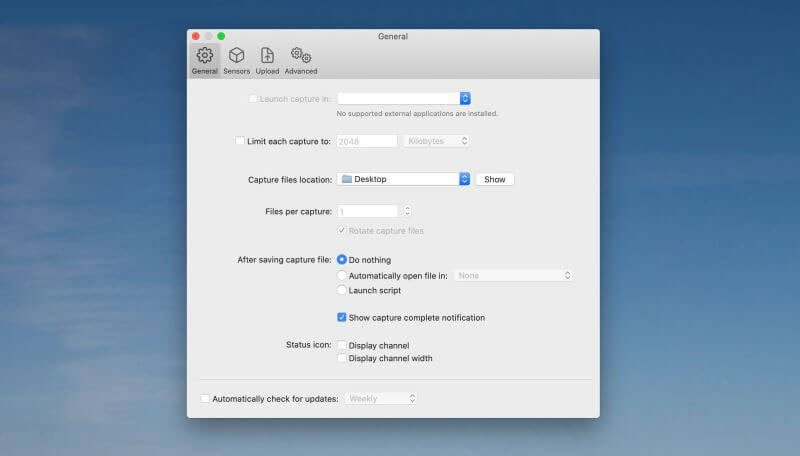This screenshot has width=800, height=456.
Task: Expand the Capture files location dropdown
Action: pos(404,179)
